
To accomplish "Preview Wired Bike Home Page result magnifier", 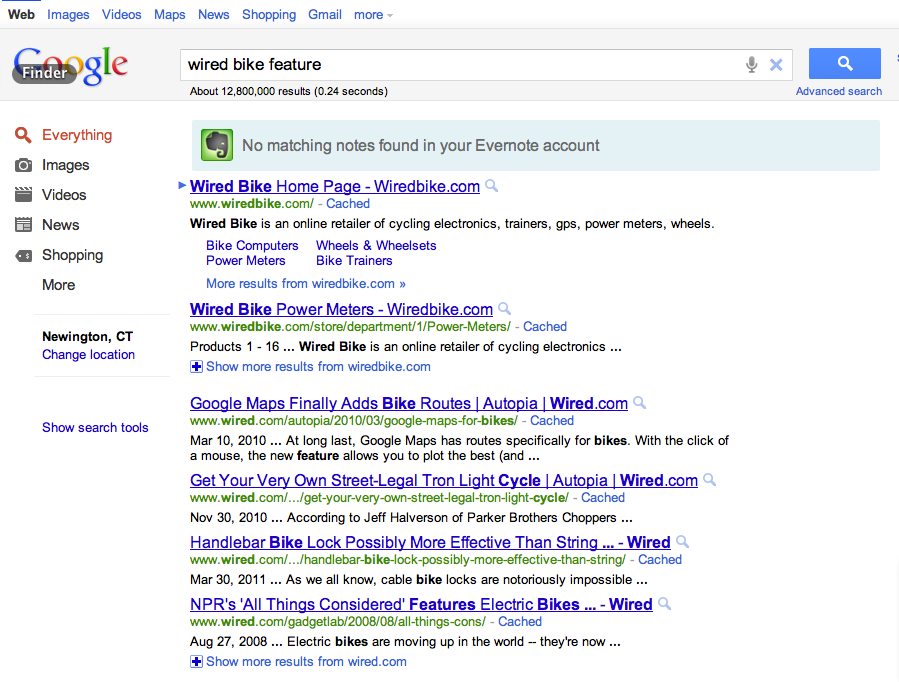I will point(491,186).
